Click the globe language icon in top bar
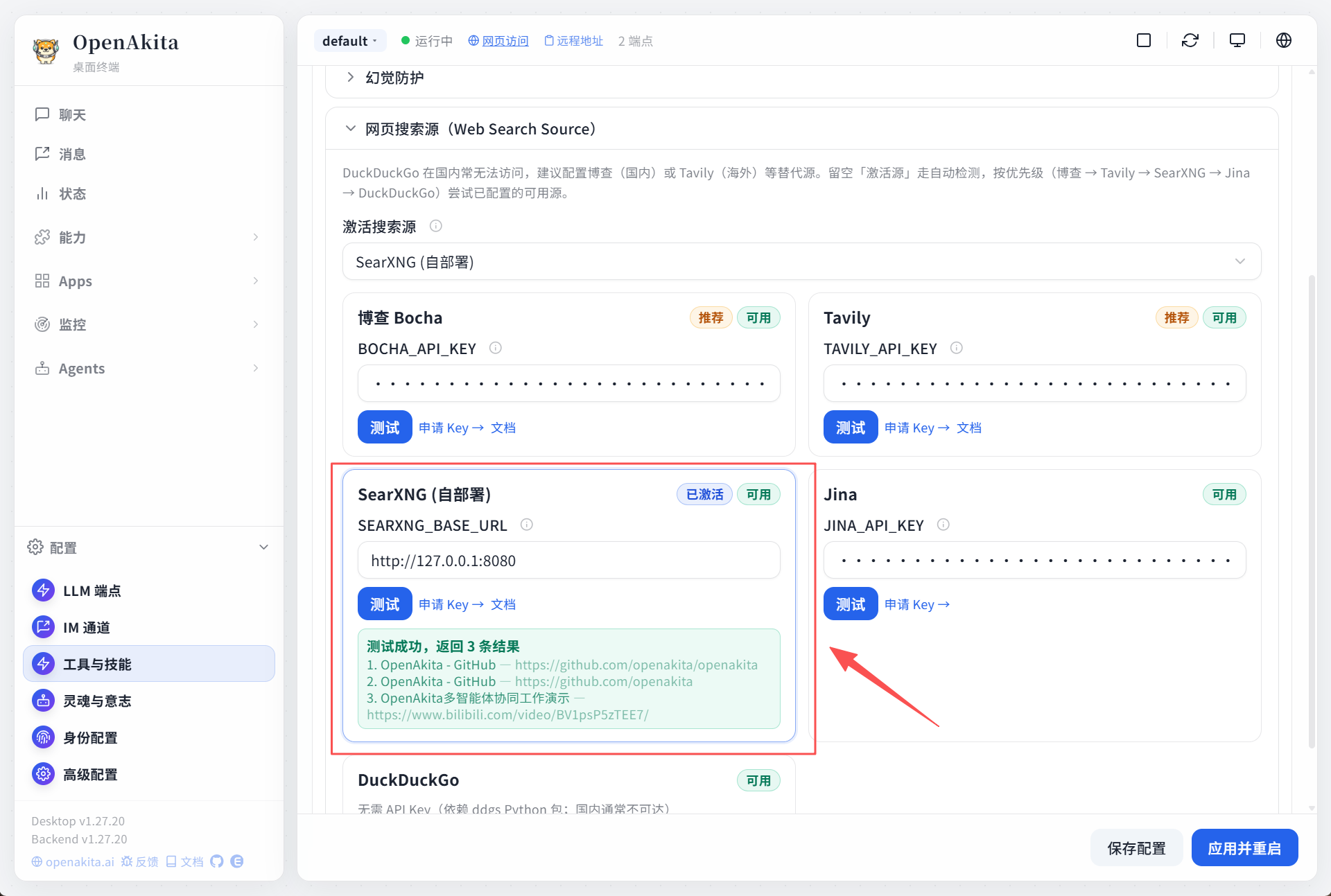1331x896 pixels. click(x=1284, y=40)
